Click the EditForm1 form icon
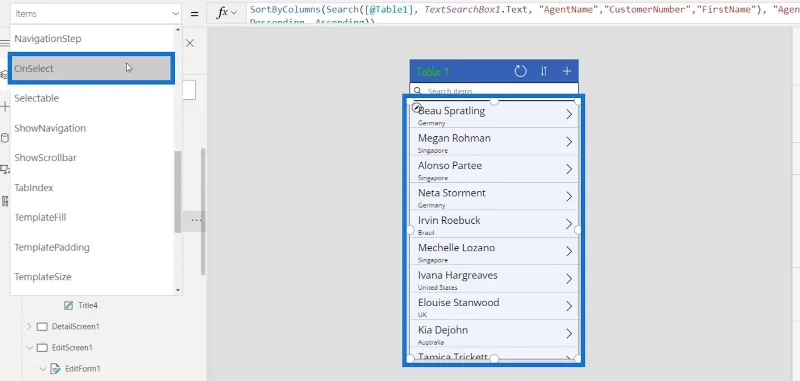 [56, 369]
